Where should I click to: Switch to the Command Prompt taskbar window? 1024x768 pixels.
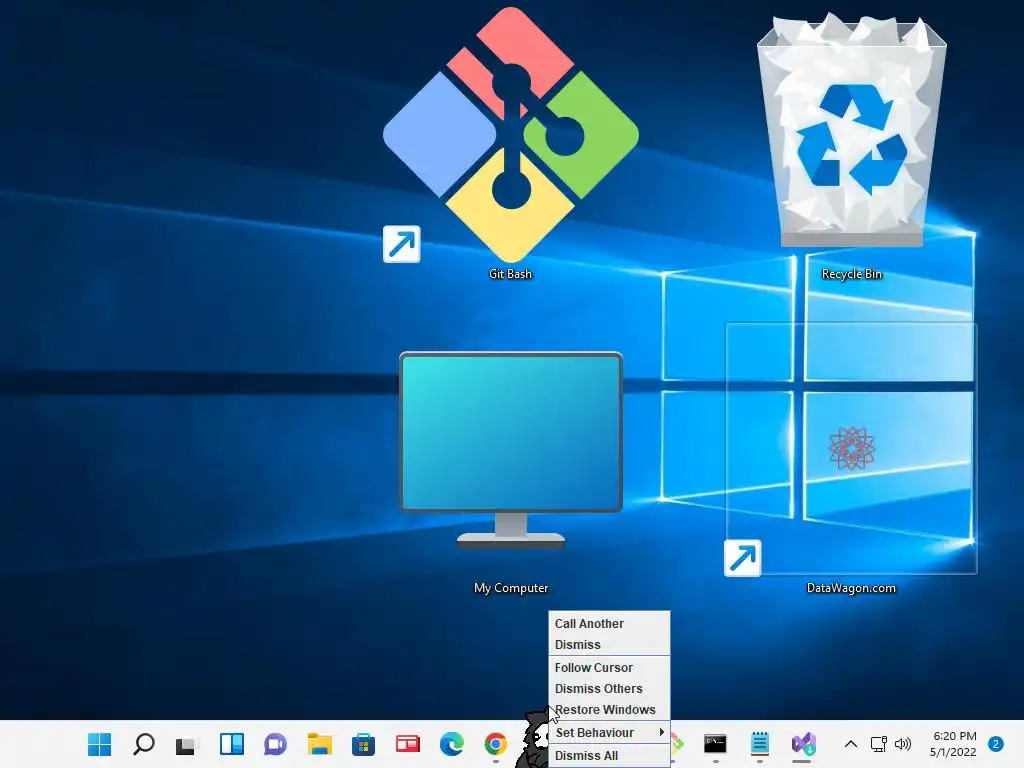715,744
